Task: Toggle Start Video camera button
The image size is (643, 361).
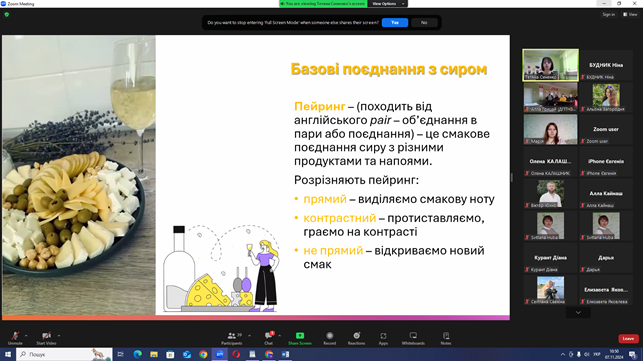Action: pyautogui.click(x=46, y=336)
